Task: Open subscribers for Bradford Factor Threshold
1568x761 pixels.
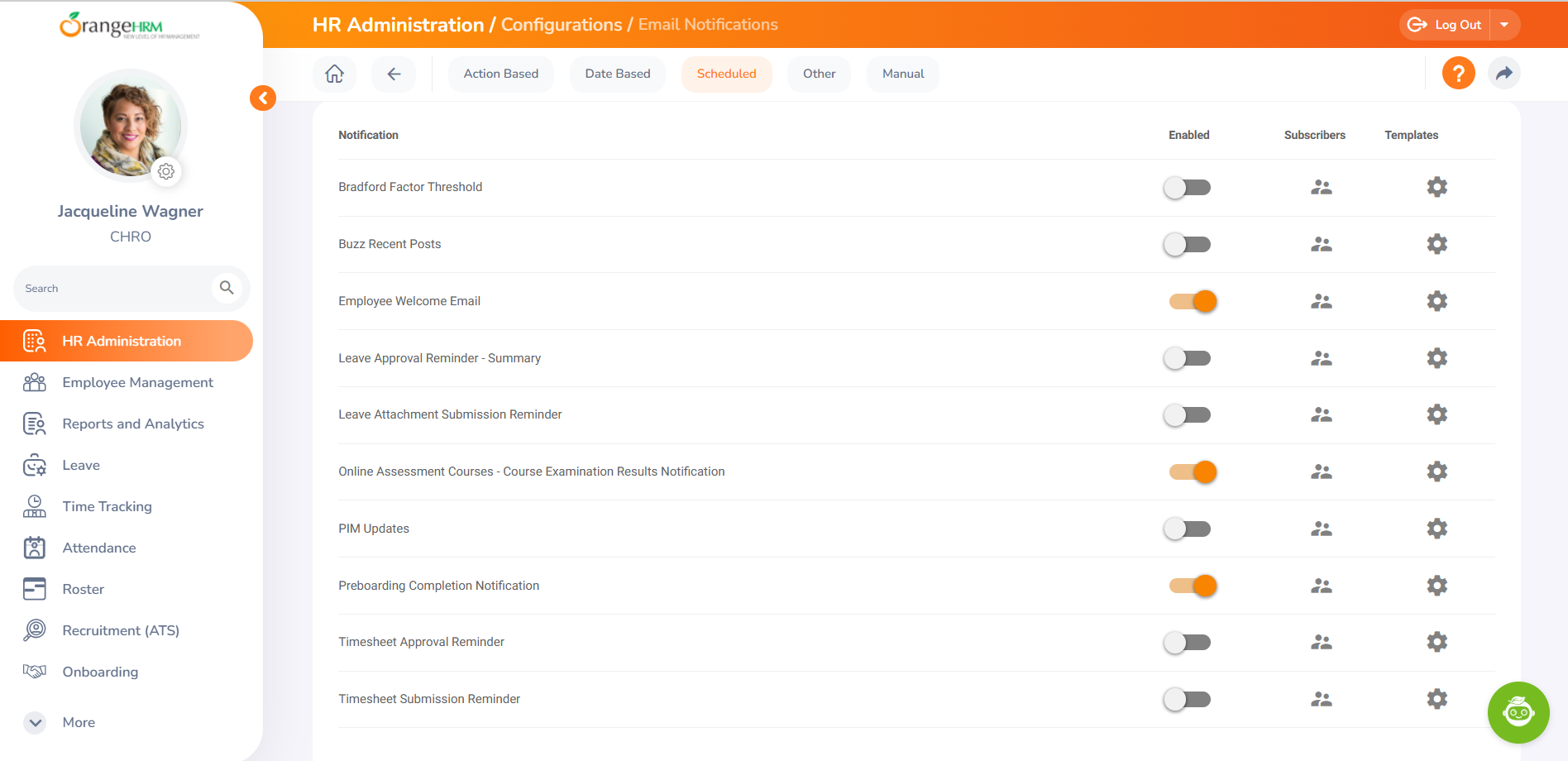Action: point(1321,188)
